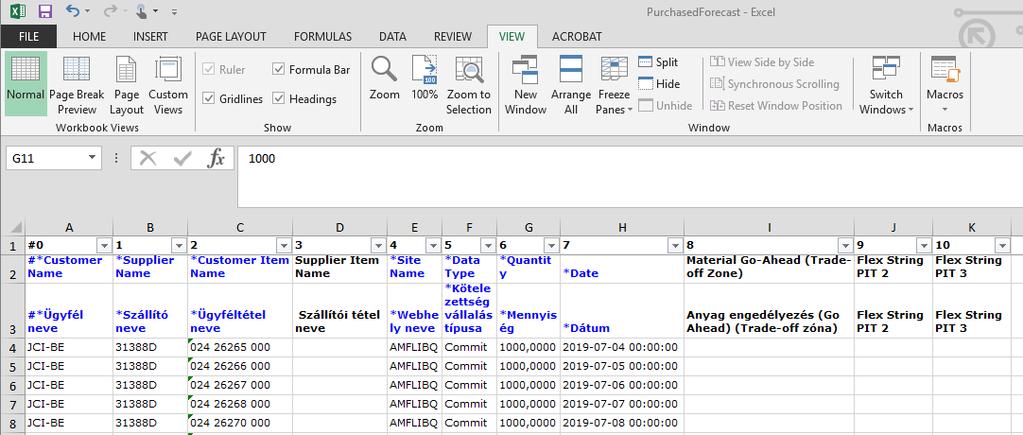Click Reset Window Position
The image size is (1023, 435).
[776, 105]
